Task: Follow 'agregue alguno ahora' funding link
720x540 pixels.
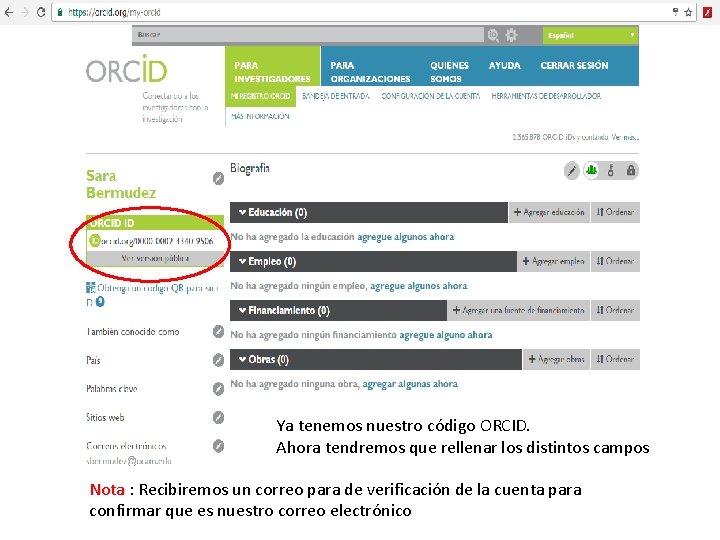Action: click(x=445, y=335)
